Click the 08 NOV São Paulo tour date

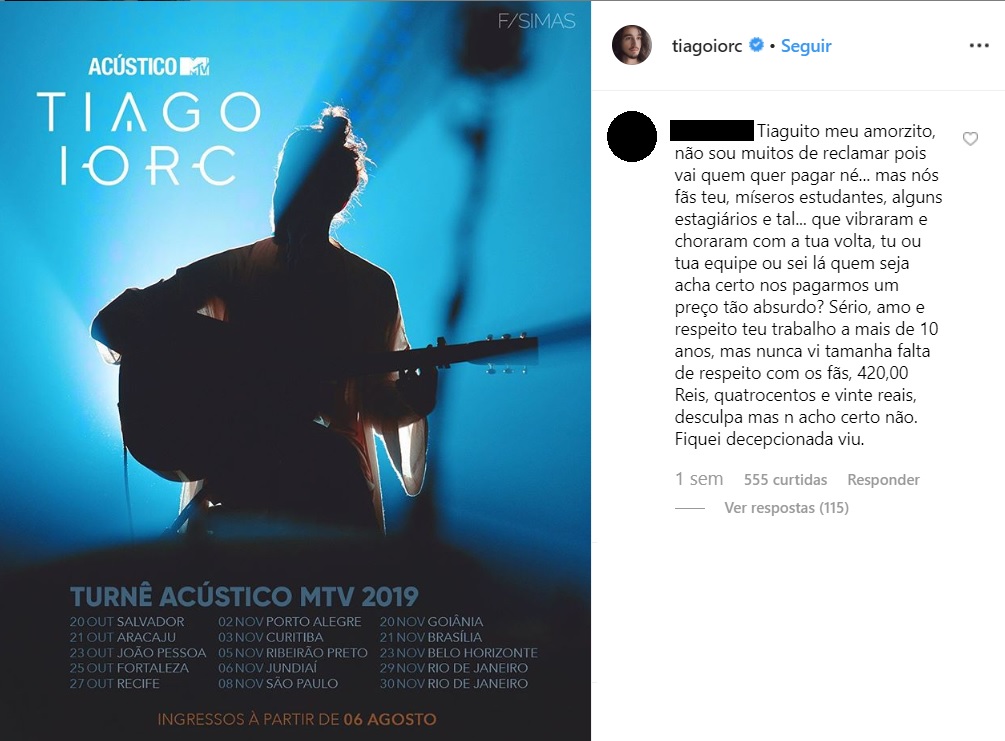tap(278, 683)
